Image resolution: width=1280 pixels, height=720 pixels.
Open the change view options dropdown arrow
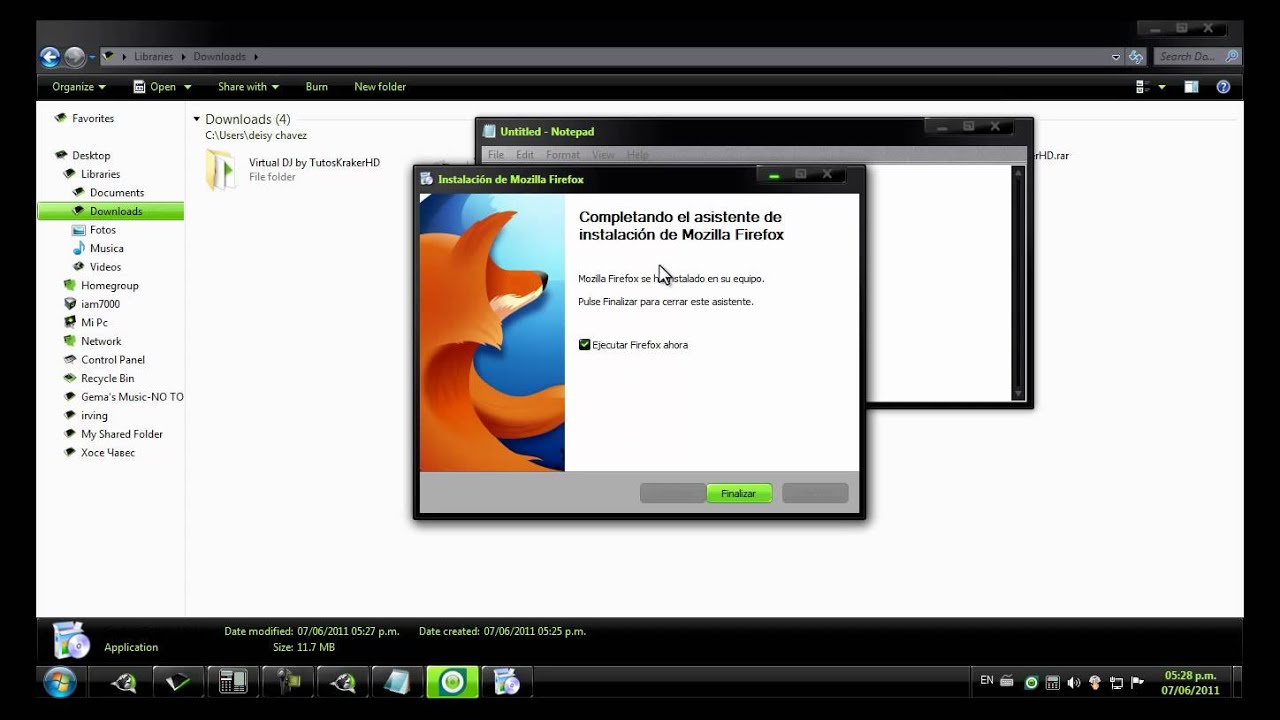[1162, 87]
